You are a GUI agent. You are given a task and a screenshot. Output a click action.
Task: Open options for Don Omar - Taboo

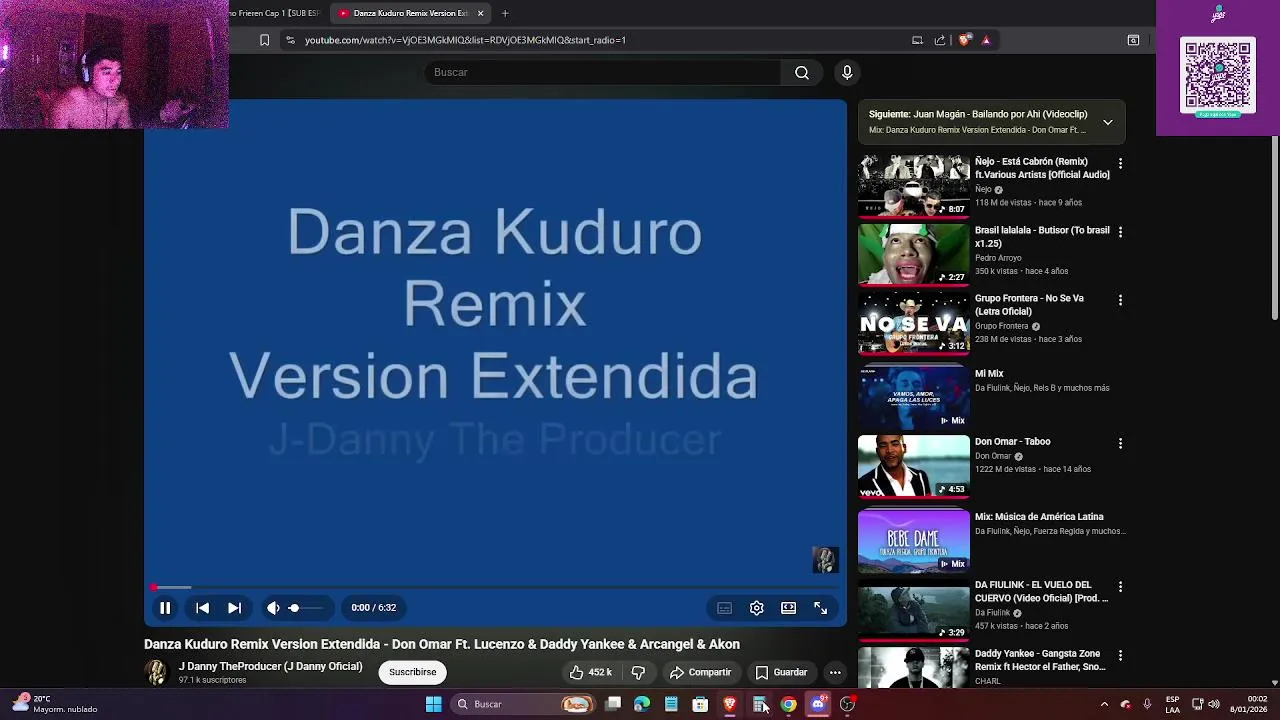pyautogui.click(x=1120, y=443)
